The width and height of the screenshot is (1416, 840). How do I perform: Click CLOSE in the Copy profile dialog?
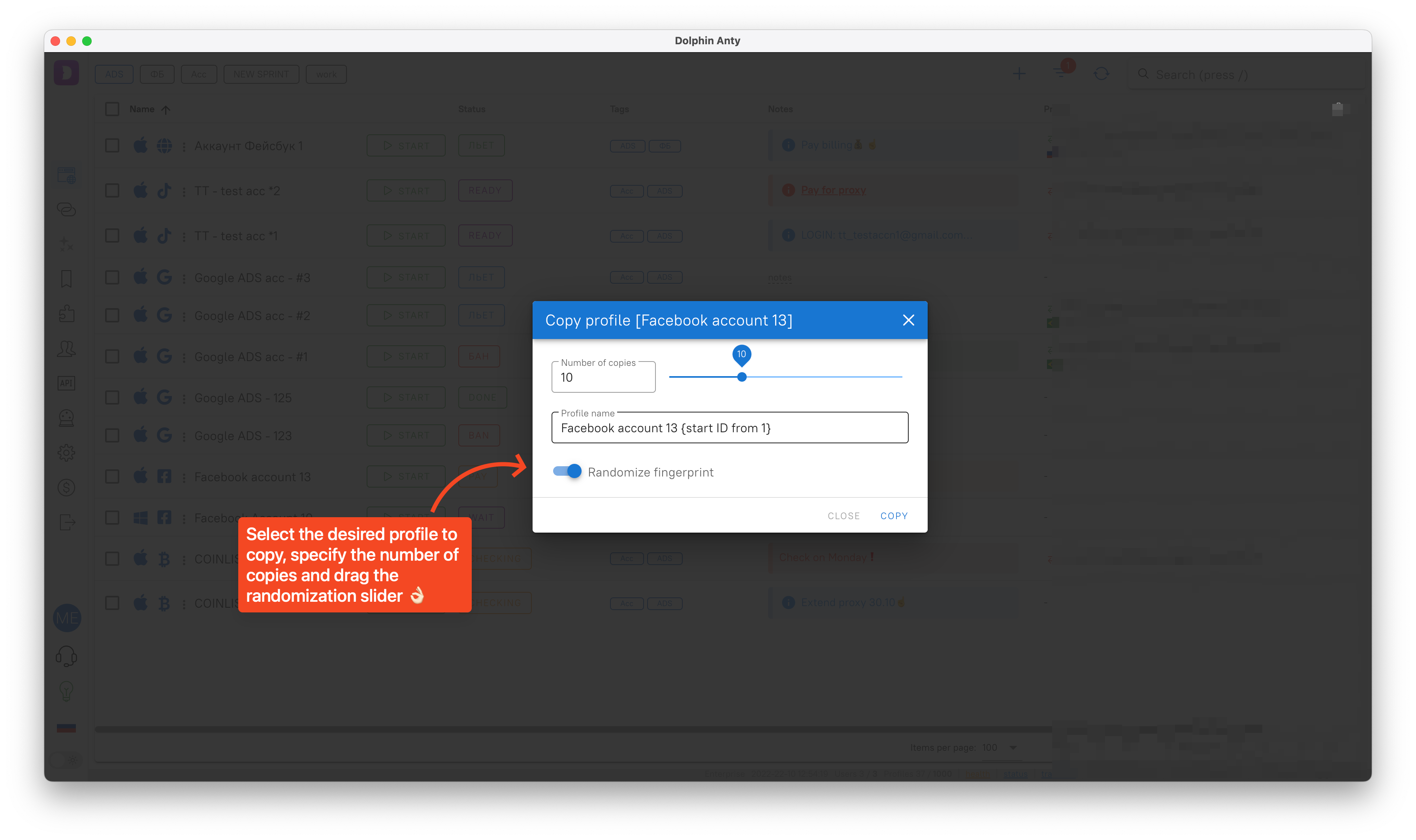tap(843, 516)
